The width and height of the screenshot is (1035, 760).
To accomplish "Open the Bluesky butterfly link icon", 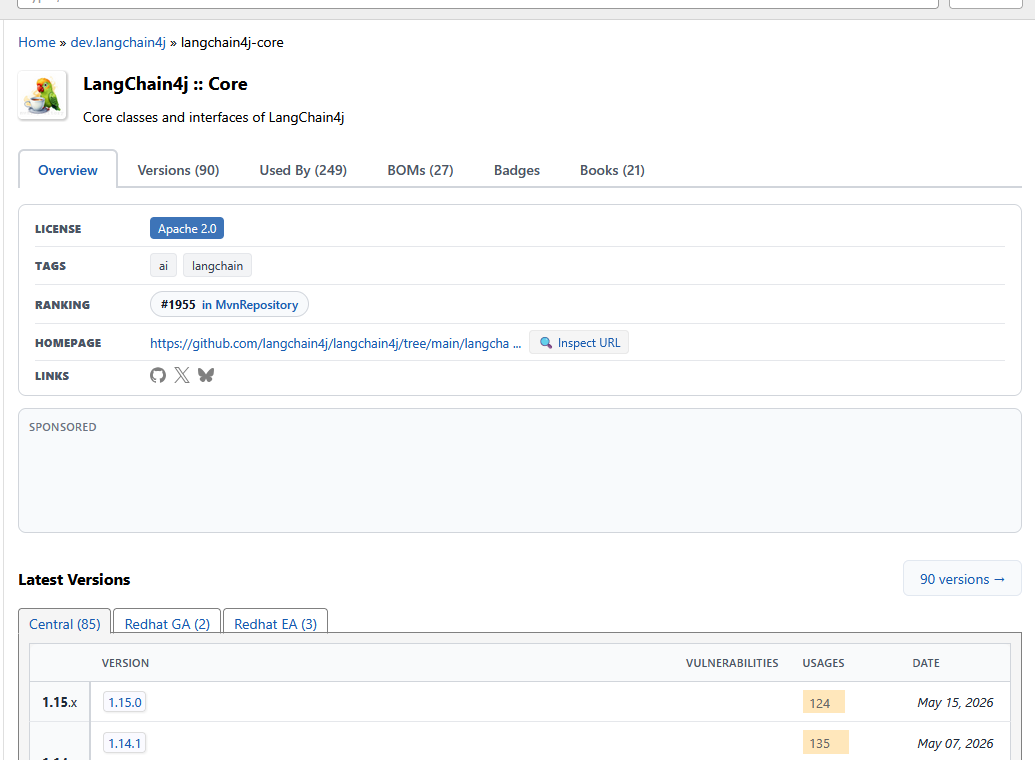I will point(206,375).
